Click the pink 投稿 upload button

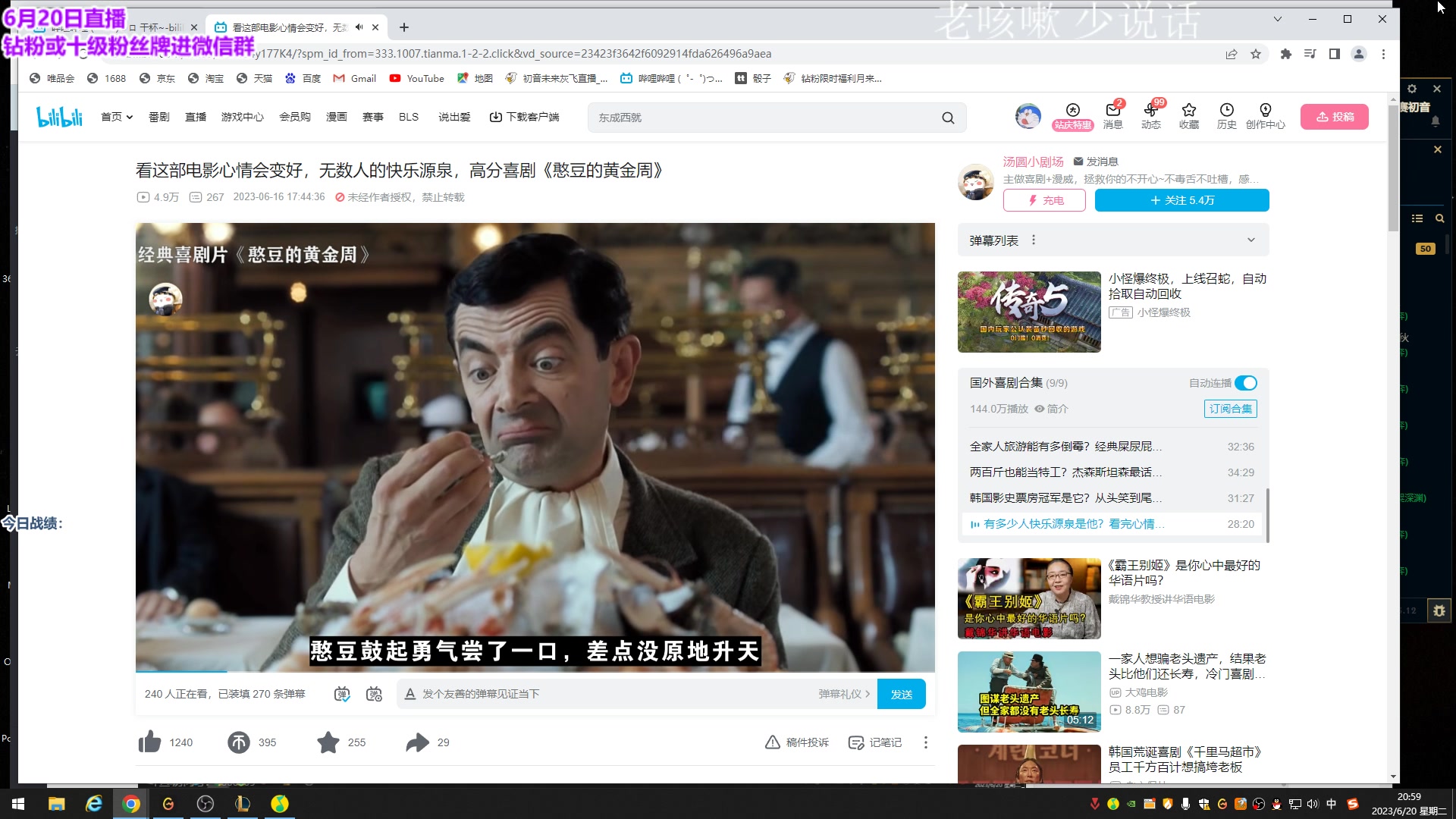[x=1335, y=117]
